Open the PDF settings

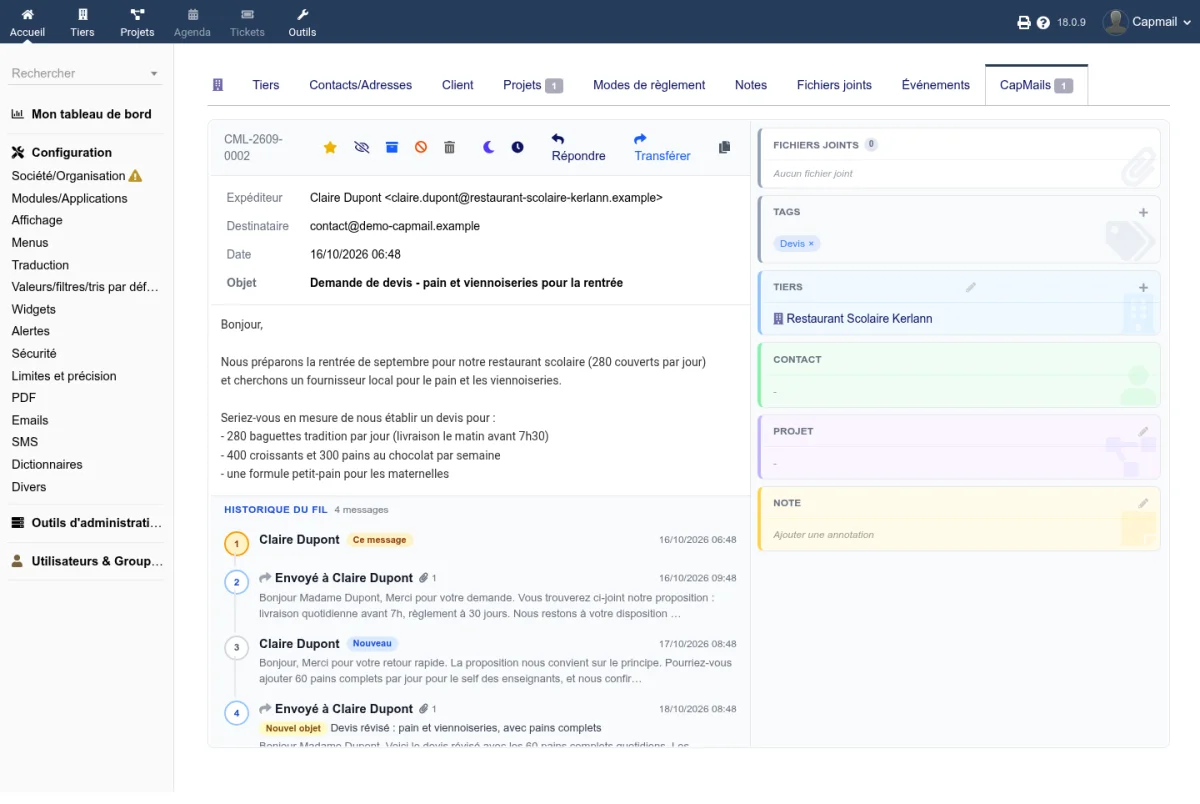(24, 398)
